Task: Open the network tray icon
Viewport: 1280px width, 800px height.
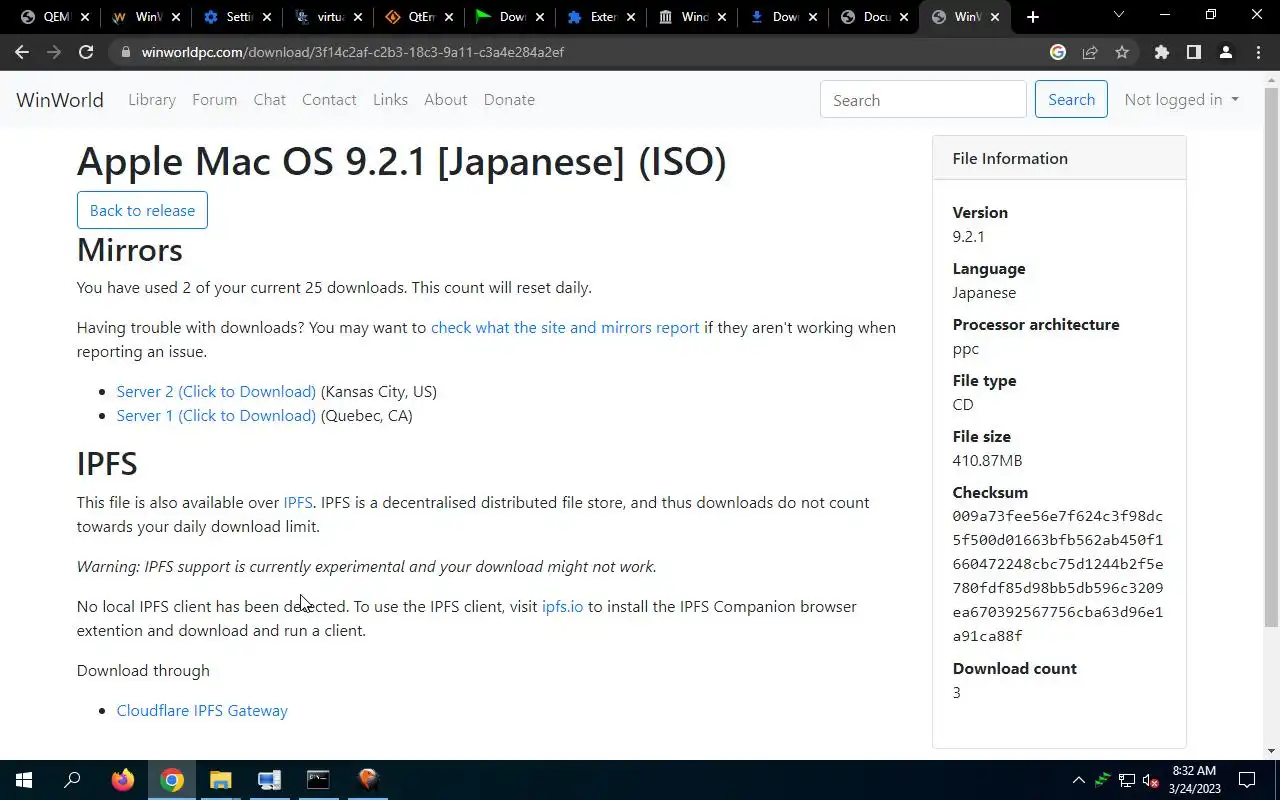Action: [1126, 780]
